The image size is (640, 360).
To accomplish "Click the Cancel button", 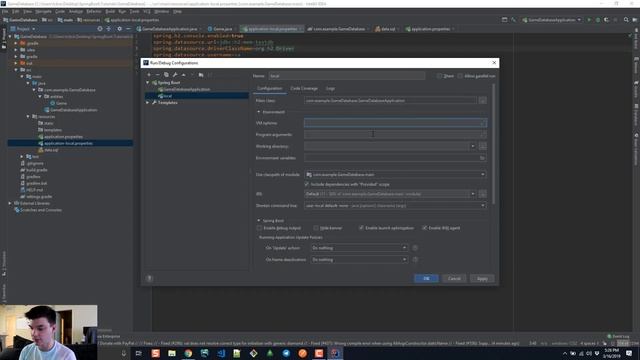I will pos(454,278).
